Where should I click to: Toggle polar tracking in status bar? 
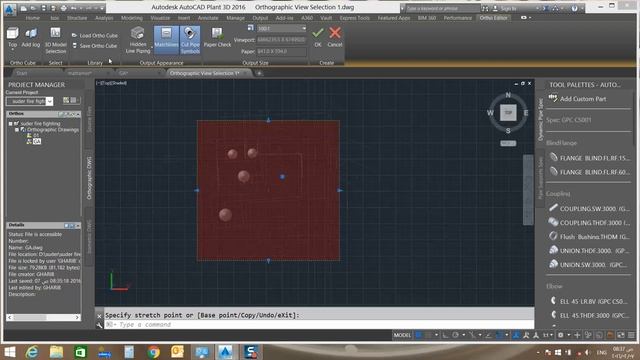(x=456, y=335)
